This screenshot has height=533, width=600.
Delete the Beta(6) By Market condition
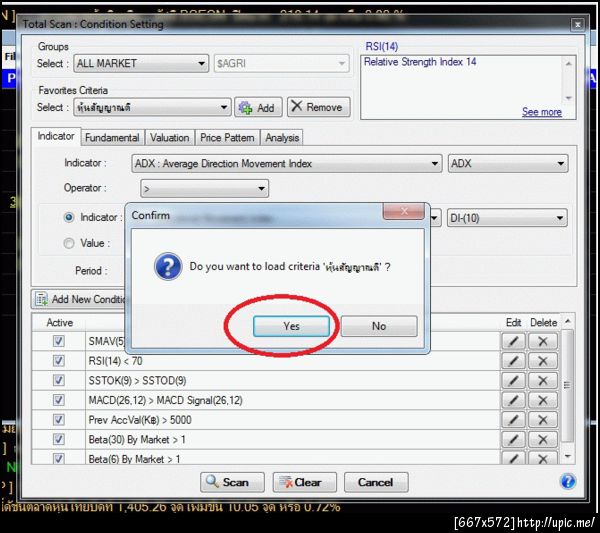[x=543, y=458]
